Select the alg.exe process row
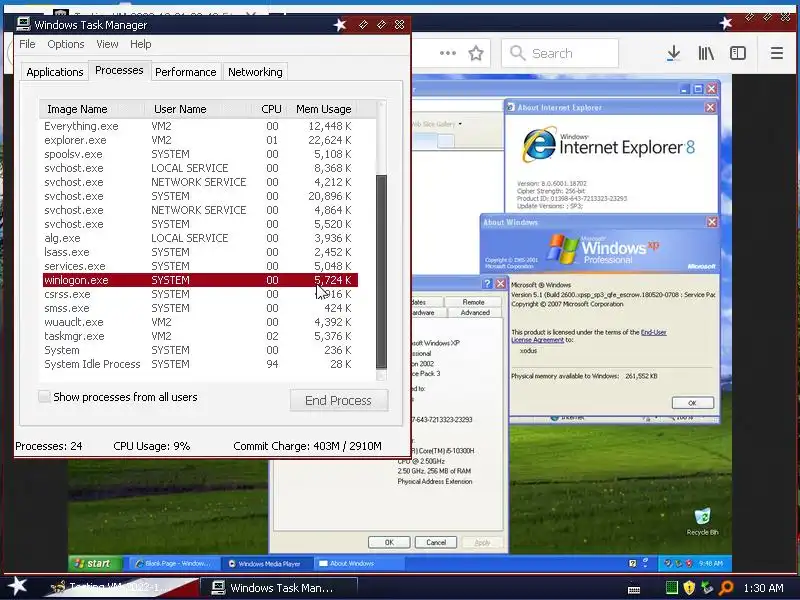This screenshot has width=800, height=600. click(201, 238)
